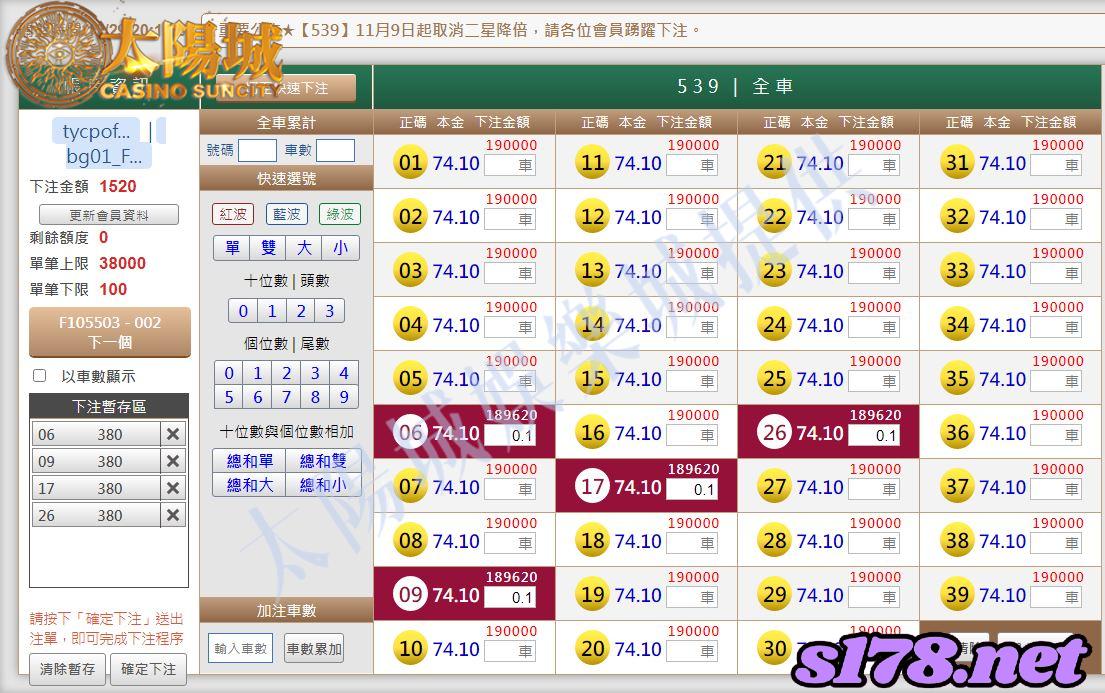This screenshot has height=693, width=1105.
Task: Remove bet 17 from the temporary list
Action: (173, 488)
